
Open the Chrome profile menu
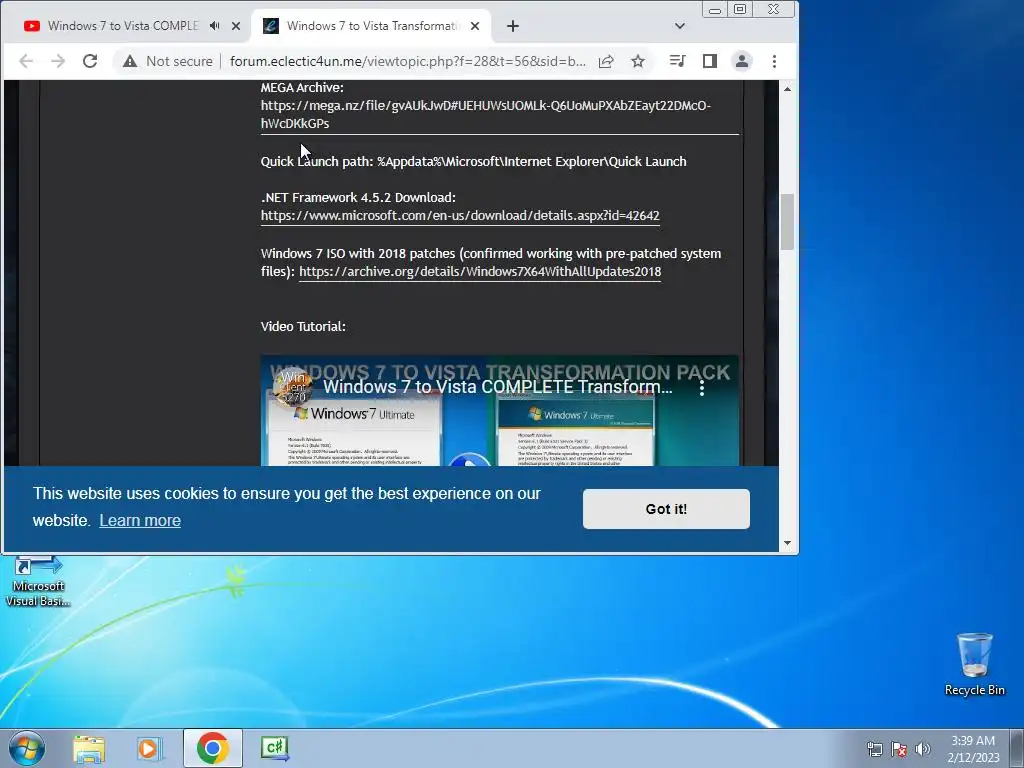pyautogui.click(x=742, y=61)
